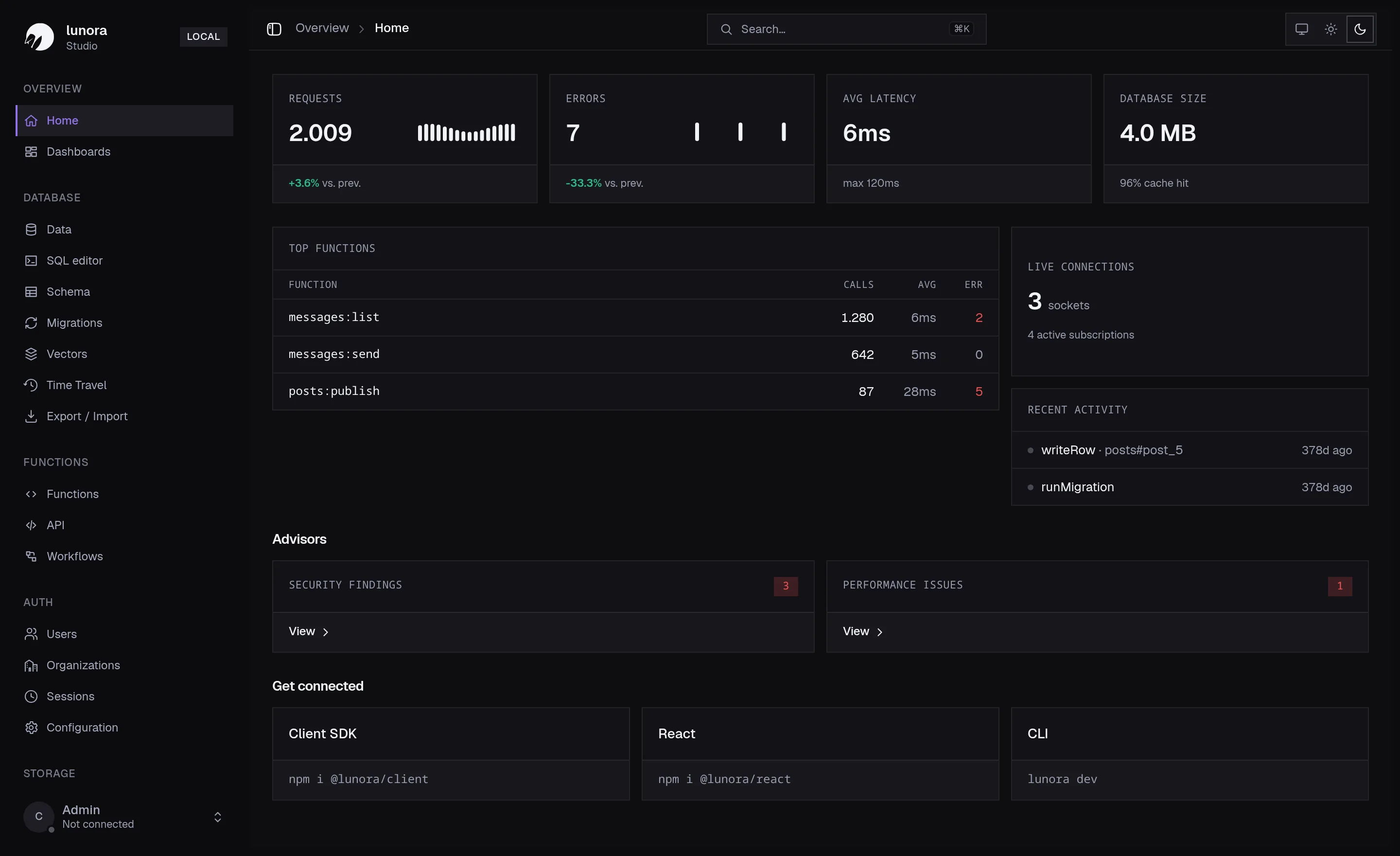Open the SQL editor page
1400x856 pixels.
point(124,260)
